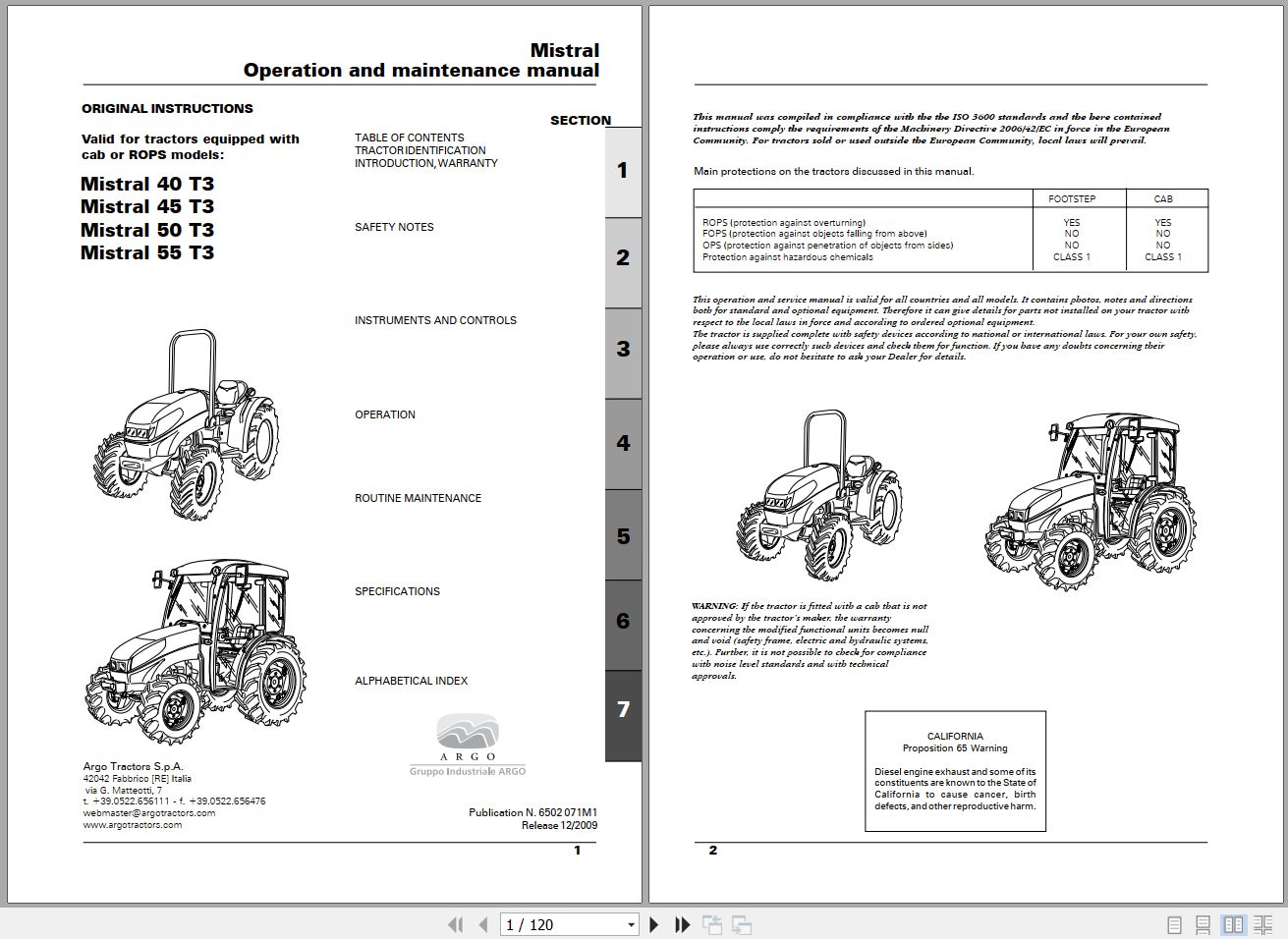Click the OPERATION contents entry
1288x939 pixels.
coord(385,414)
